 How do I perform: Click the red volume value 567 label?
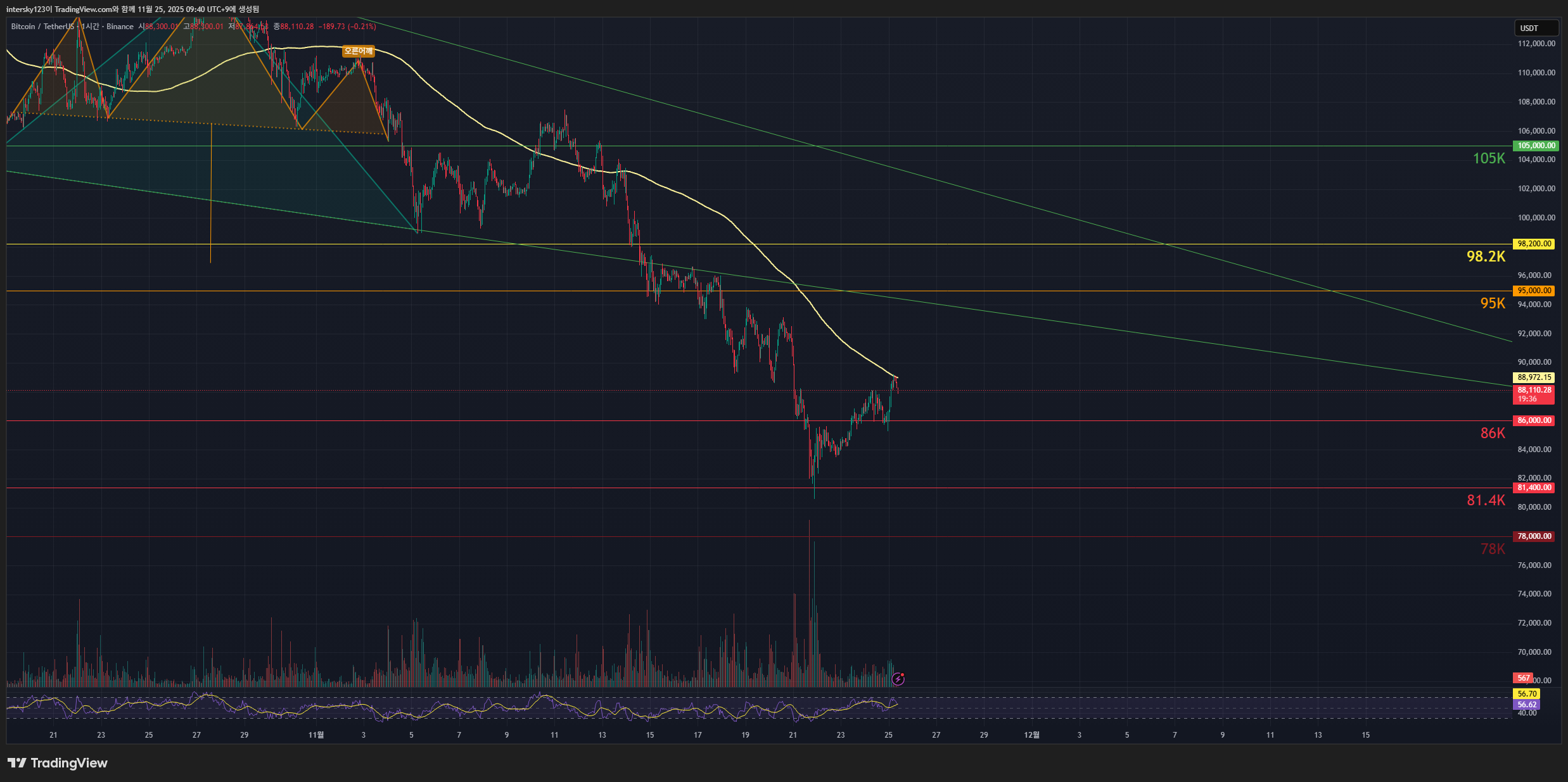[x=1523, y=678]
